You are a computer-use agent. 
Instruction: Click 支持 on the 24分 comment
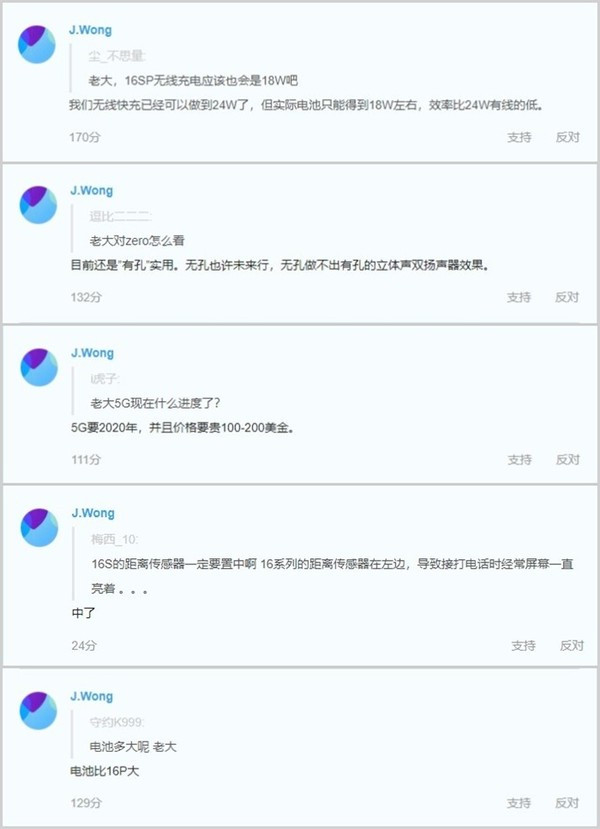(x=523, y=646)
